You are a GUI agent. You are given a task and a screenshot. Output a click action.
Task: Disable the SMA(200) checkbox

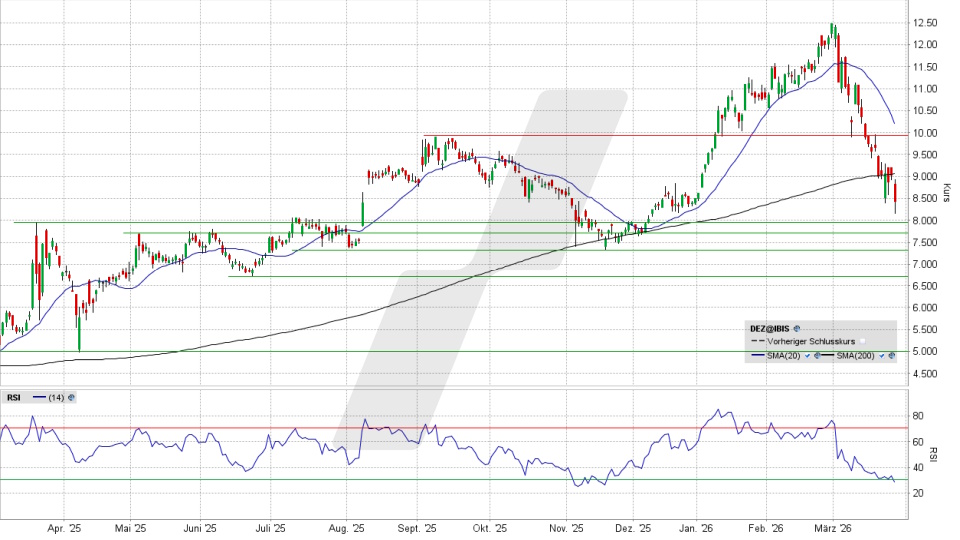tap(880, 356)
